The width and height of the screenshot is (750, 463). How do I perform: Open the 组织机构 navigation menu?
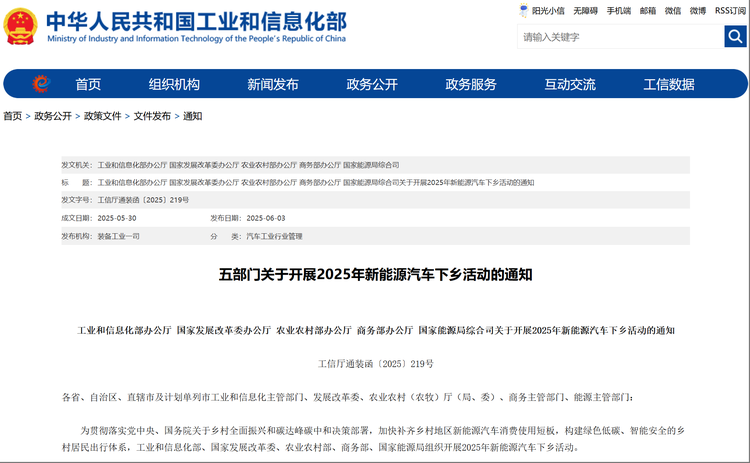pos(174,84)
